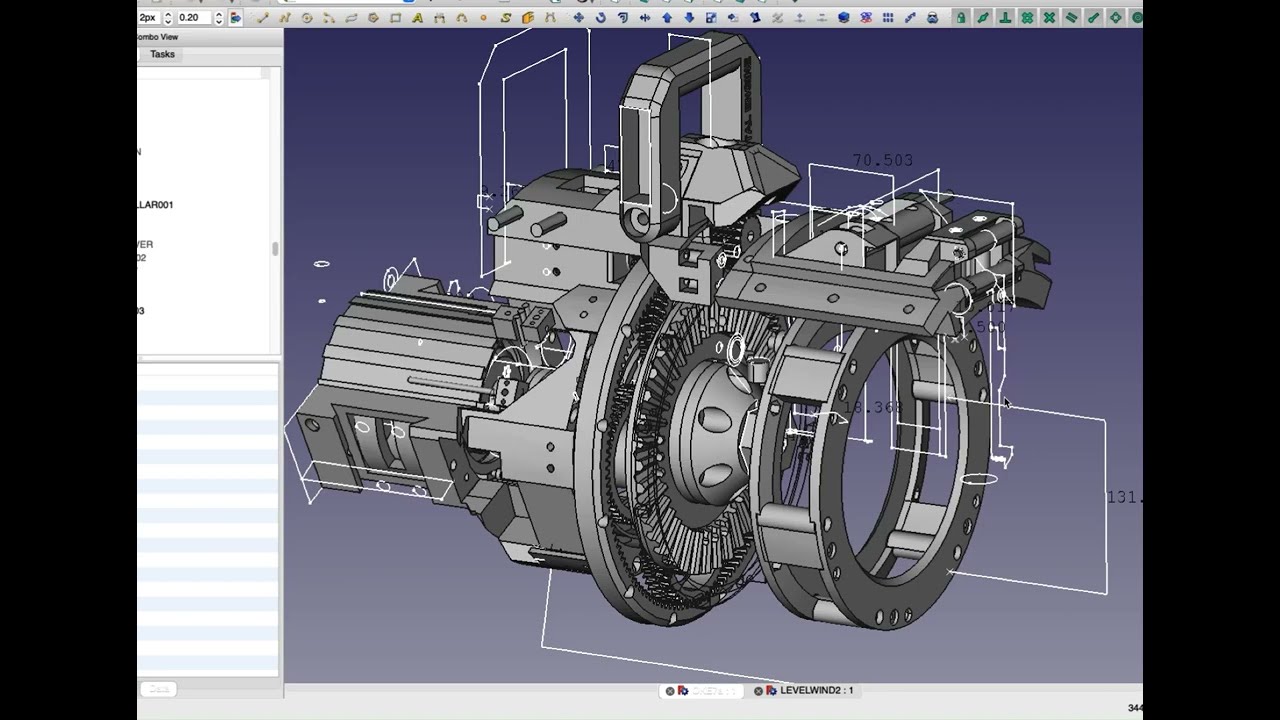Click the 70.503 dimension label

pos(882,160)
